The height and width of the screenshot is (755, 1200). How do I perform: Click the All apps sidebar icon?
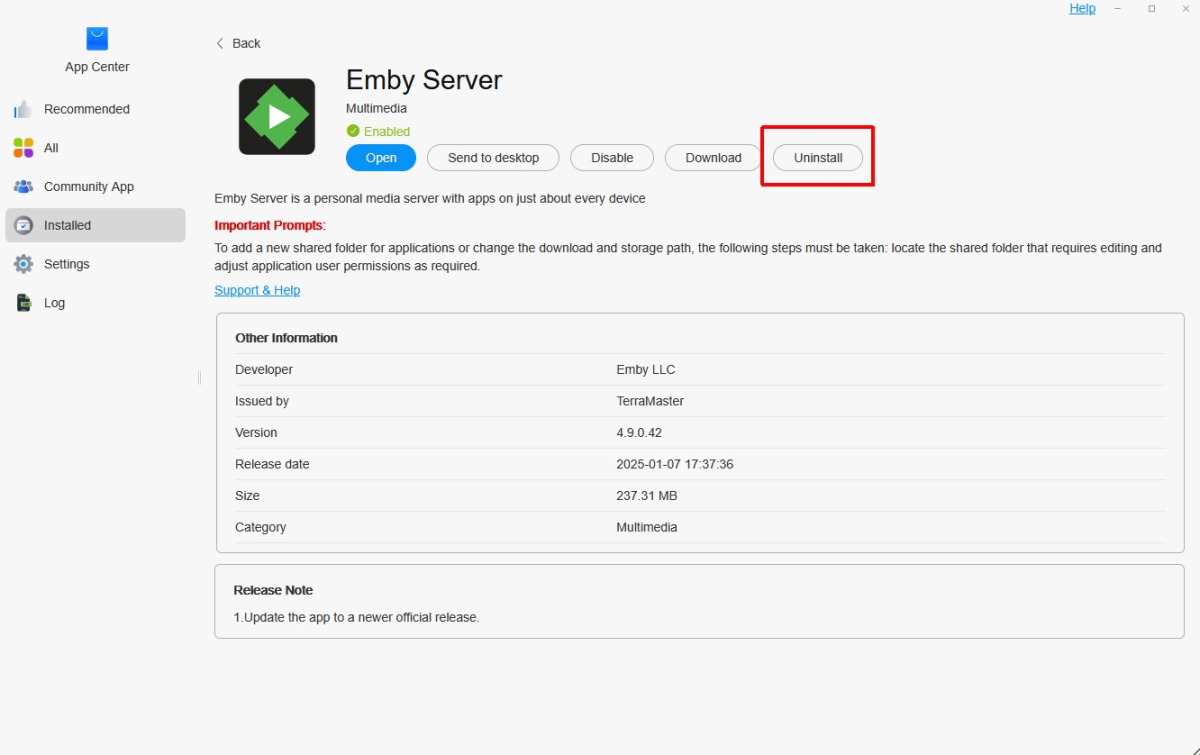click(x=21, y=147)
